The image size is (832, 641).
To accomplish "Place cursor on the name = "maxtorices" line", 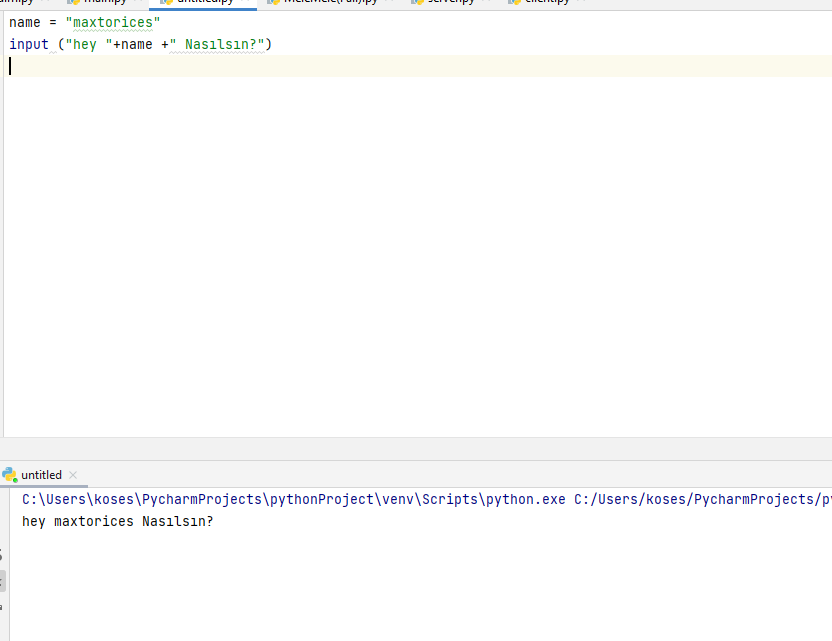I will pos(85,22).
